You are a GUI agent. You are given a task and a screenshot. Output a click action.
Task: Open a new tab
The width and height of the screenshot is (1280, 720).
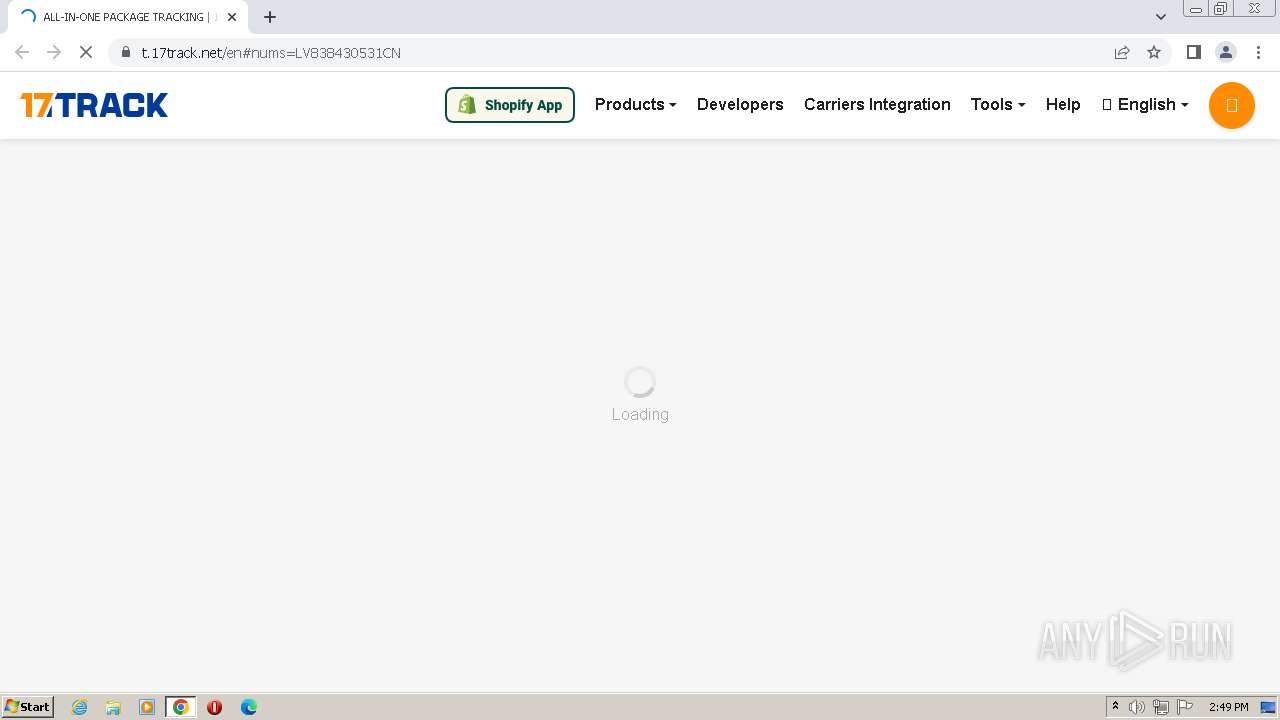click(270, 17)
